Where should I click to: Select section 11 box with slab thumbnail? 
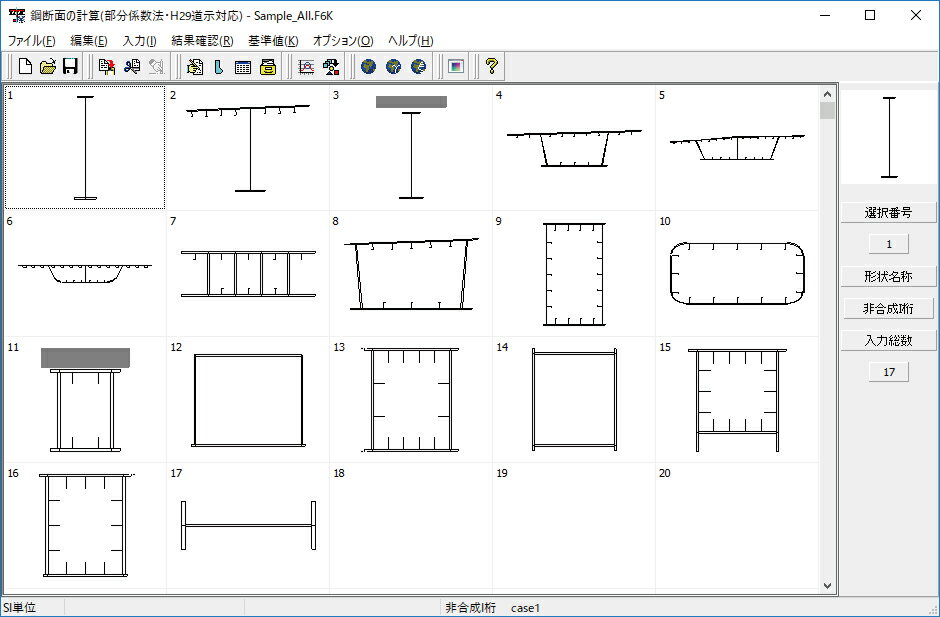pyautogui.click(x=85, y=399)
